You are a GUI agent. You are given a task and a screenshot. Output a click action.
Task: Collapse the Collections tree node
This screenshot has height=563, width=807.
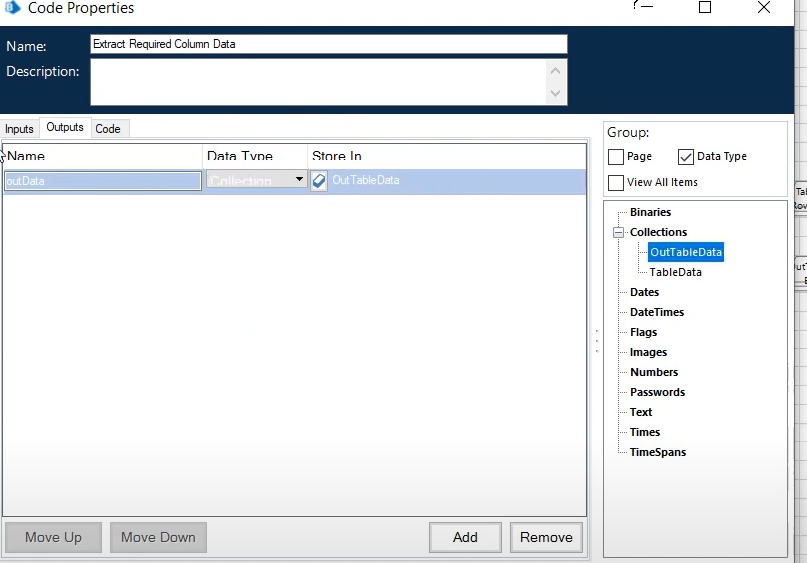pyautogui.click(x=618, y=232)
